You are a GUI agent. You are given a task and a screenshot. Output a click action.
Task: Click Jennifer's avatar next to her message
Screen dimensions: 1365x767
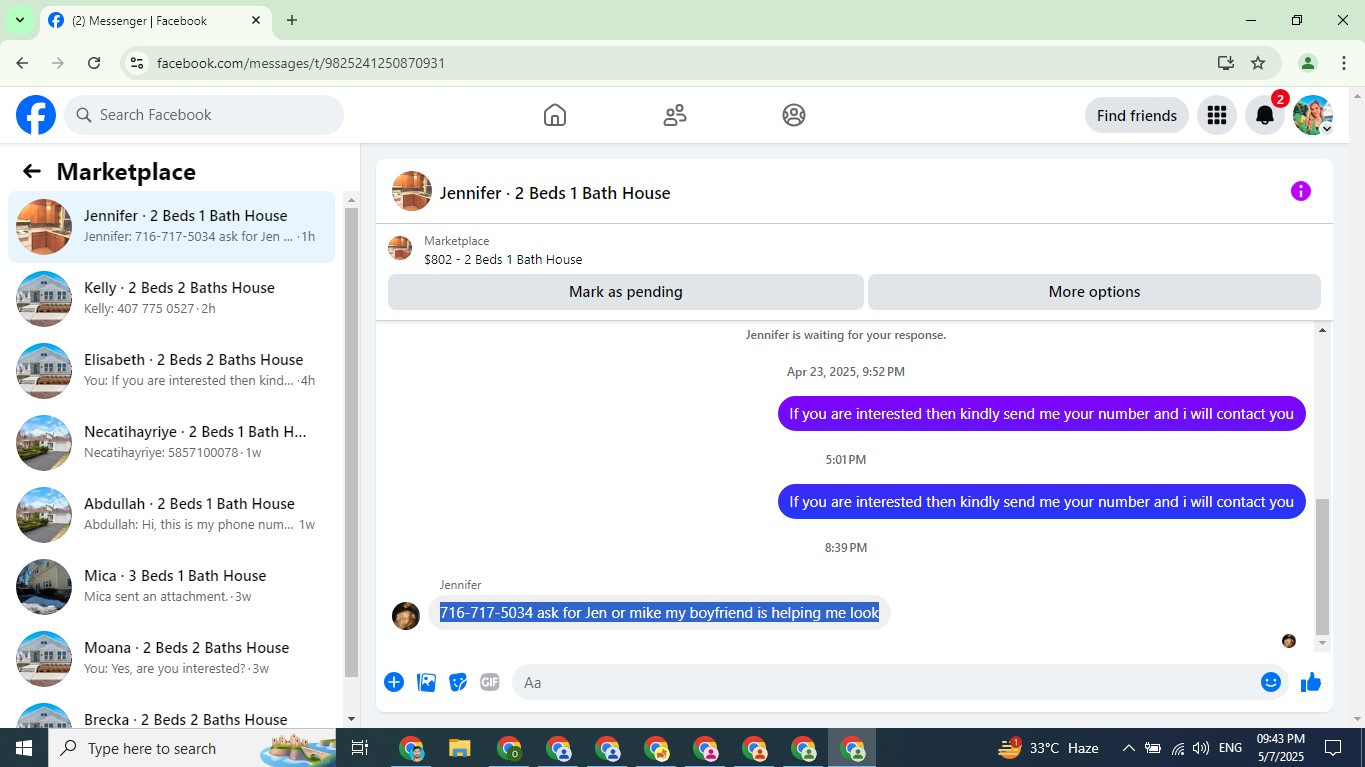405,615
